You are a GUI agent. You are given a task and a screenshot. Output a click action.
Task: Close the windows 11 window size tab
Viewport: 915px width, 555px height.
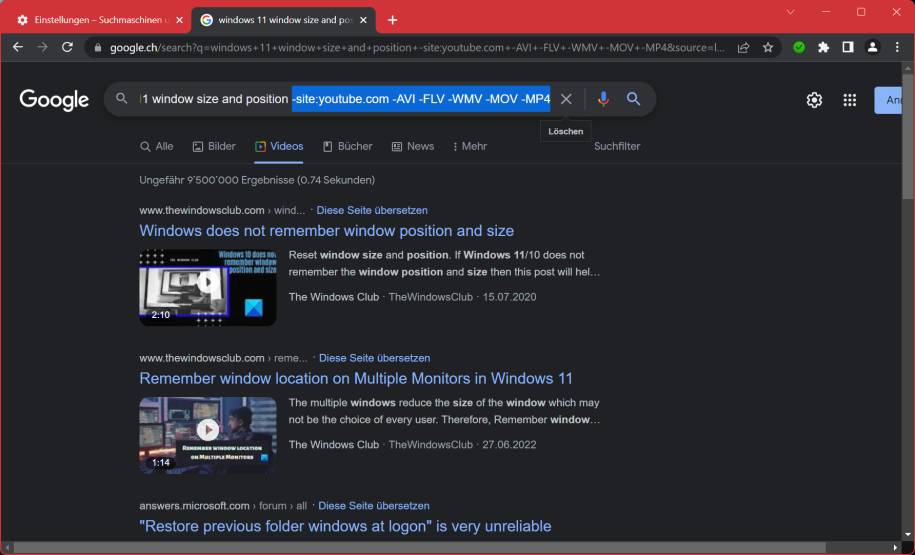pyautogui.click(x=364, y=20)
